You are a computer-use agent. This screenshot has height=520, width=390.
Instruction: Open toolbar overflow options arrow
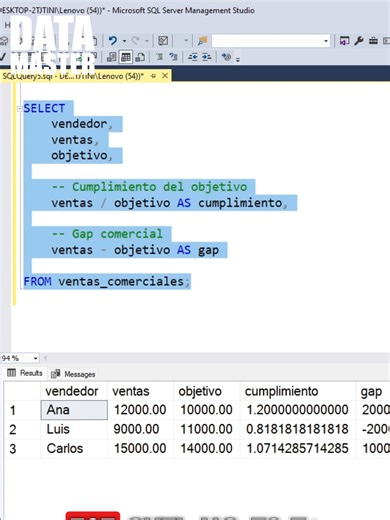238,59
